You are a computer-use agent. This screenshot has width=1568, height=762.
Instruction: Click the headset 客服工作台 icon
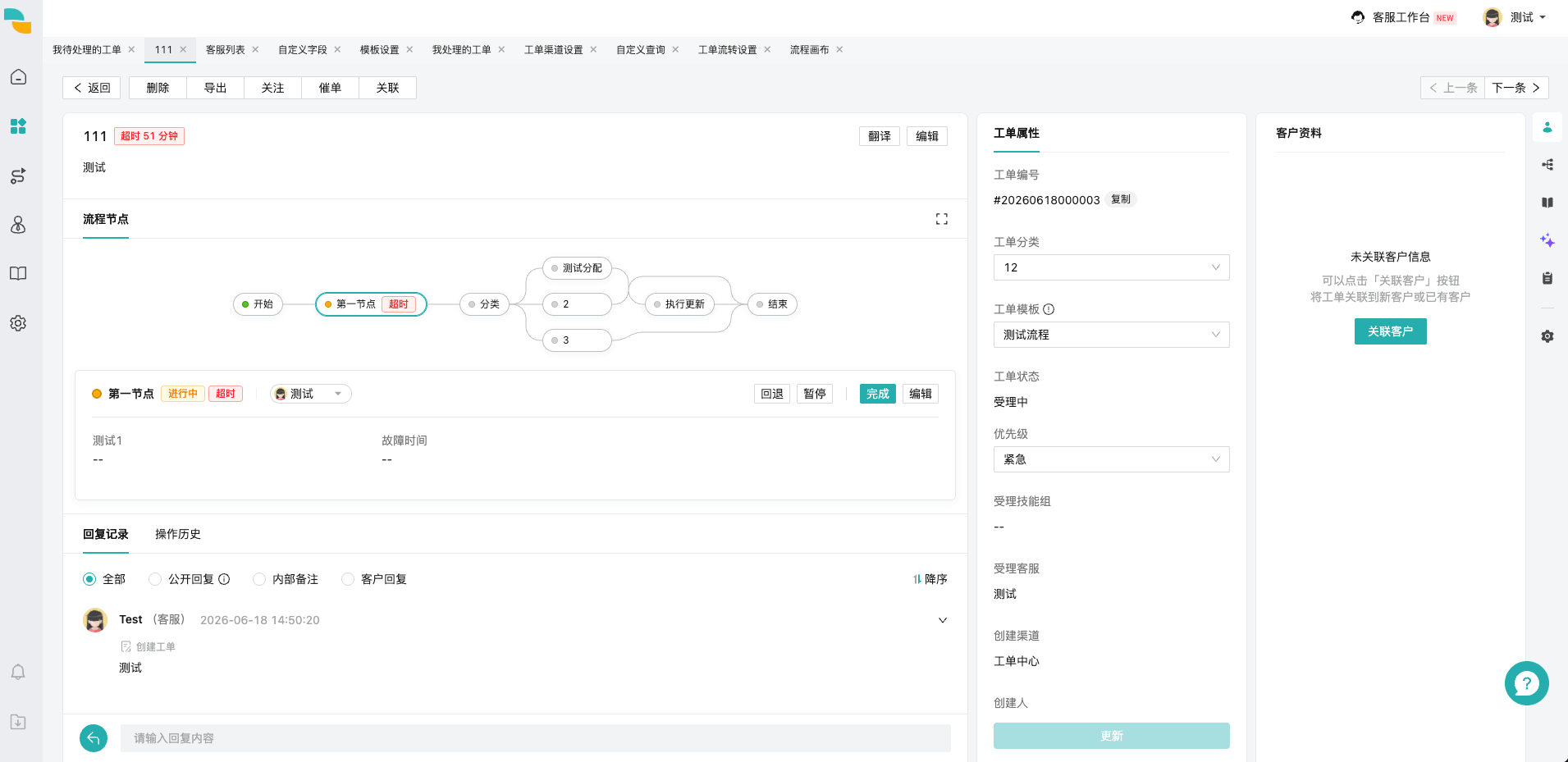click(x=1358, y=17)
